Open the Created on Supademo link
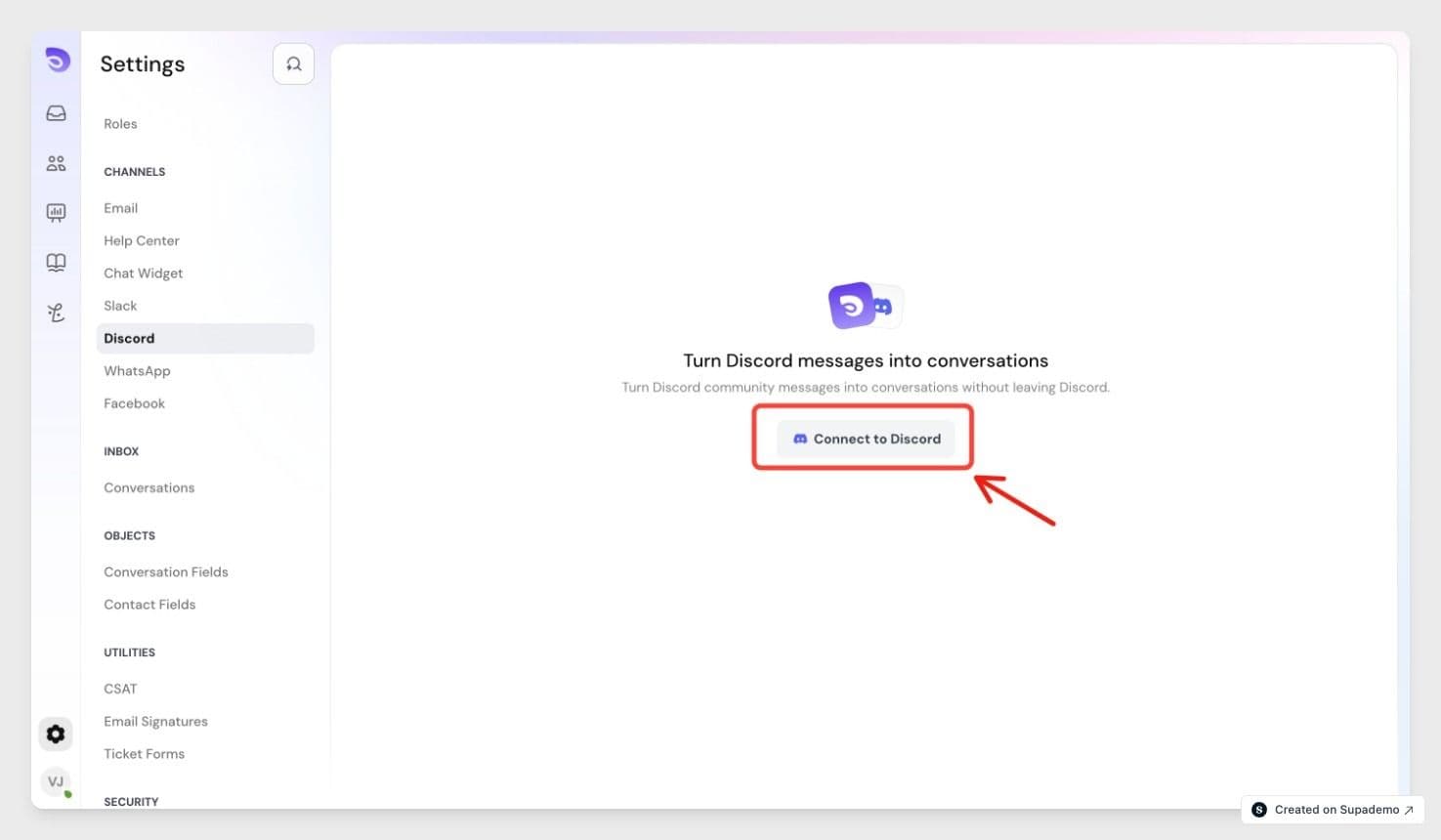 point(1333,810)
